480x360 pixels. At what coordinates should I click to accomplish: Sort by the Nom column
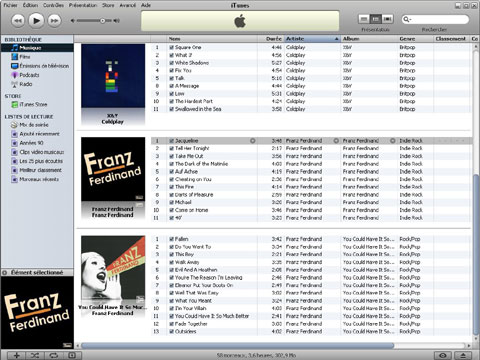coord(212,39)
